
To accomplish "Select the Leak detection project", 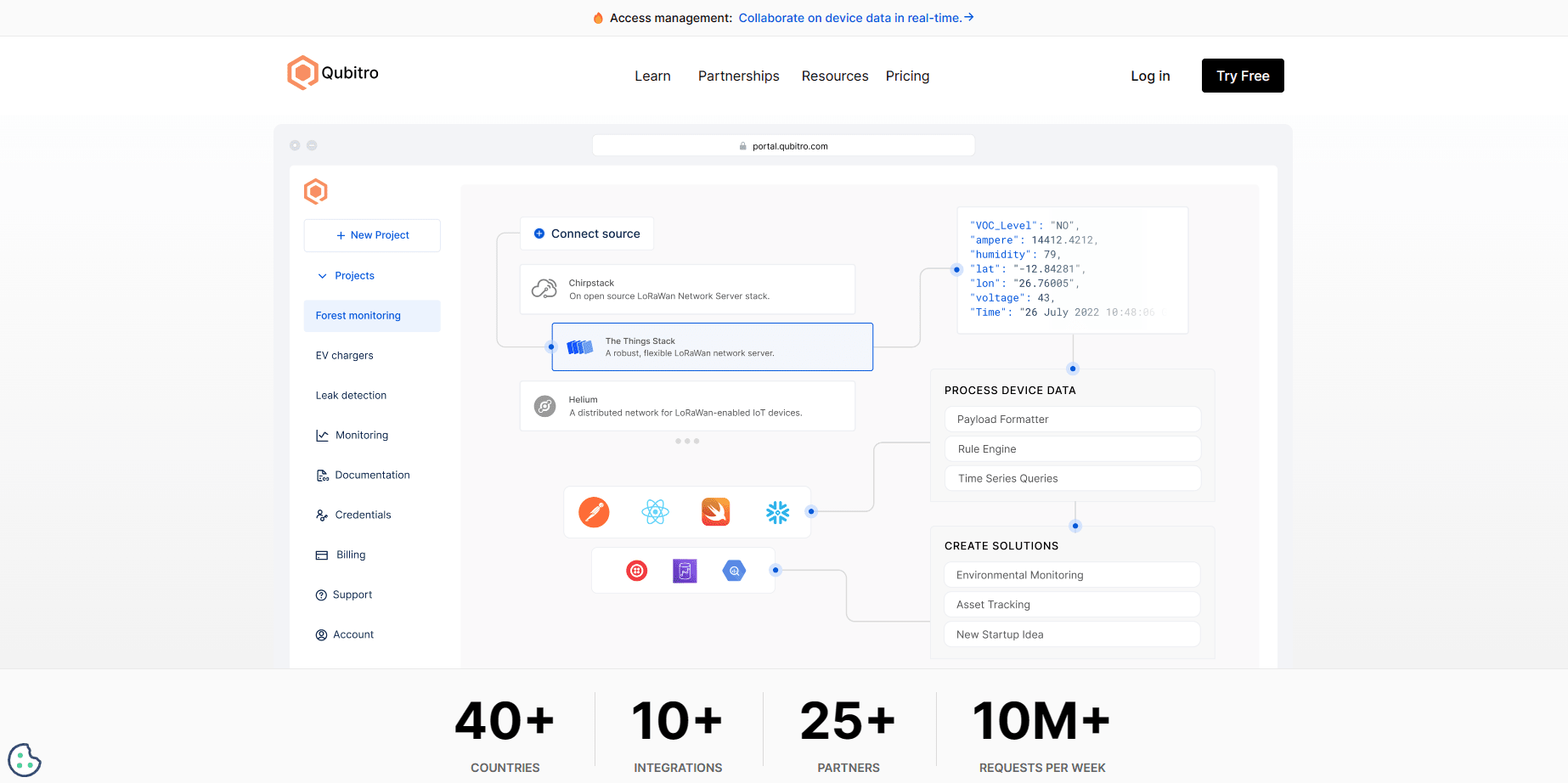I will click(x=351, y=396).
